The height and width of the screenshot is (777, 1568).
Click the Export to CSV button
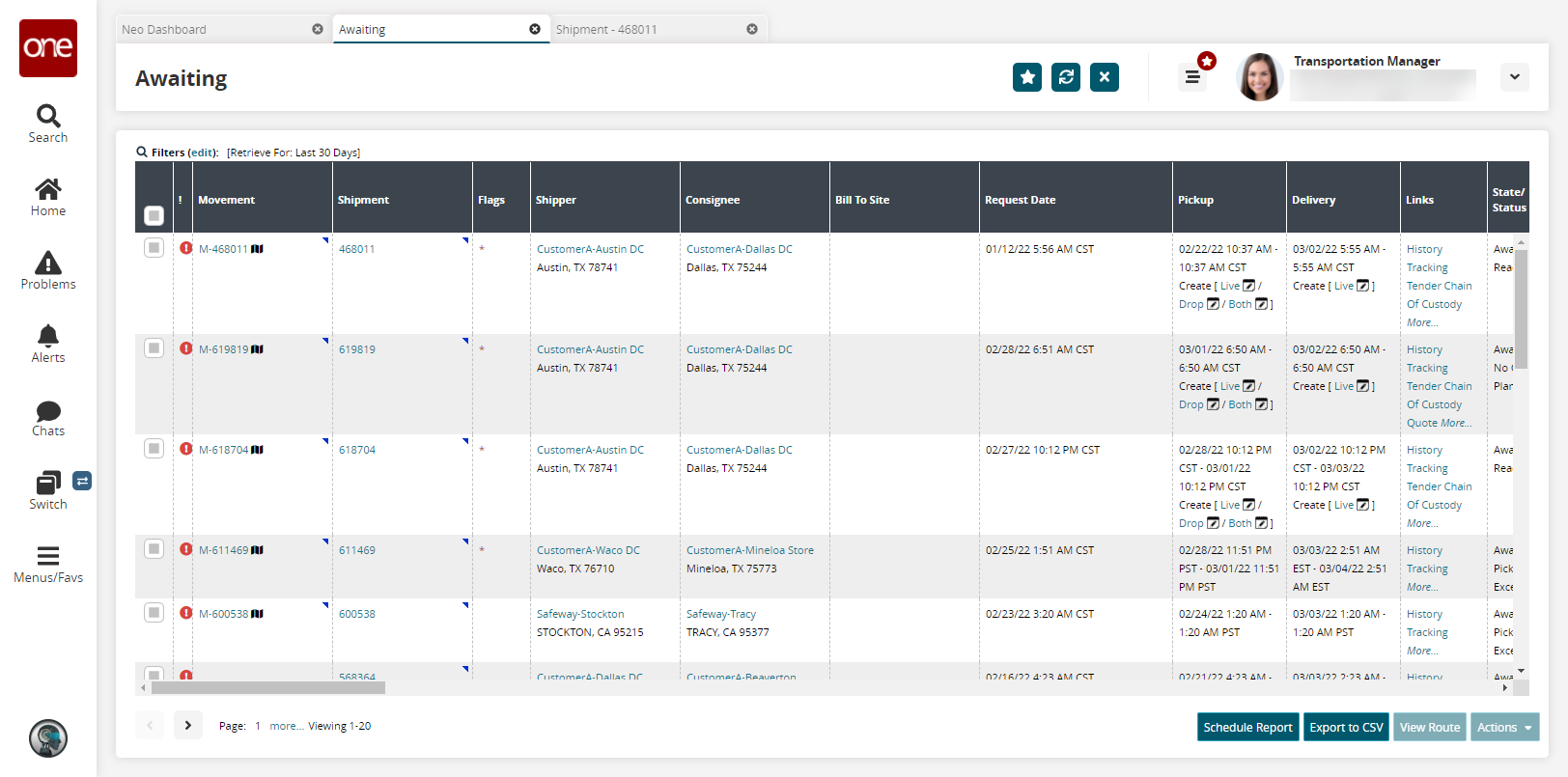pos(1346,728)
